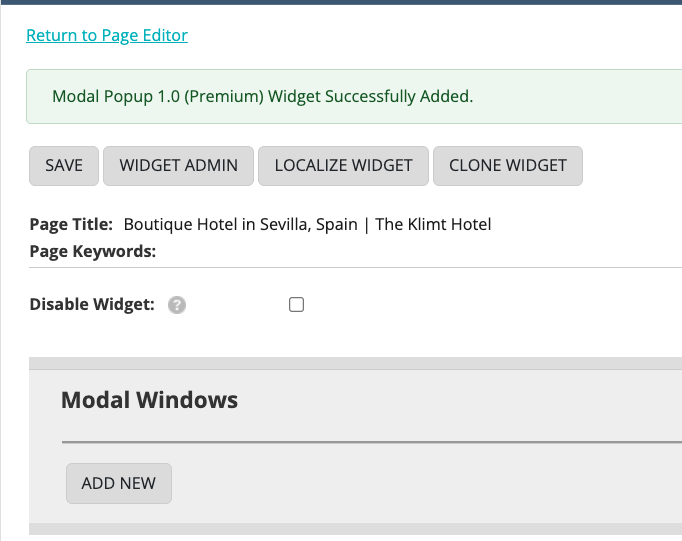
Task: Click "Boutique Hotel in Sevilla, Spain" title text
Action: pos(240,224)
